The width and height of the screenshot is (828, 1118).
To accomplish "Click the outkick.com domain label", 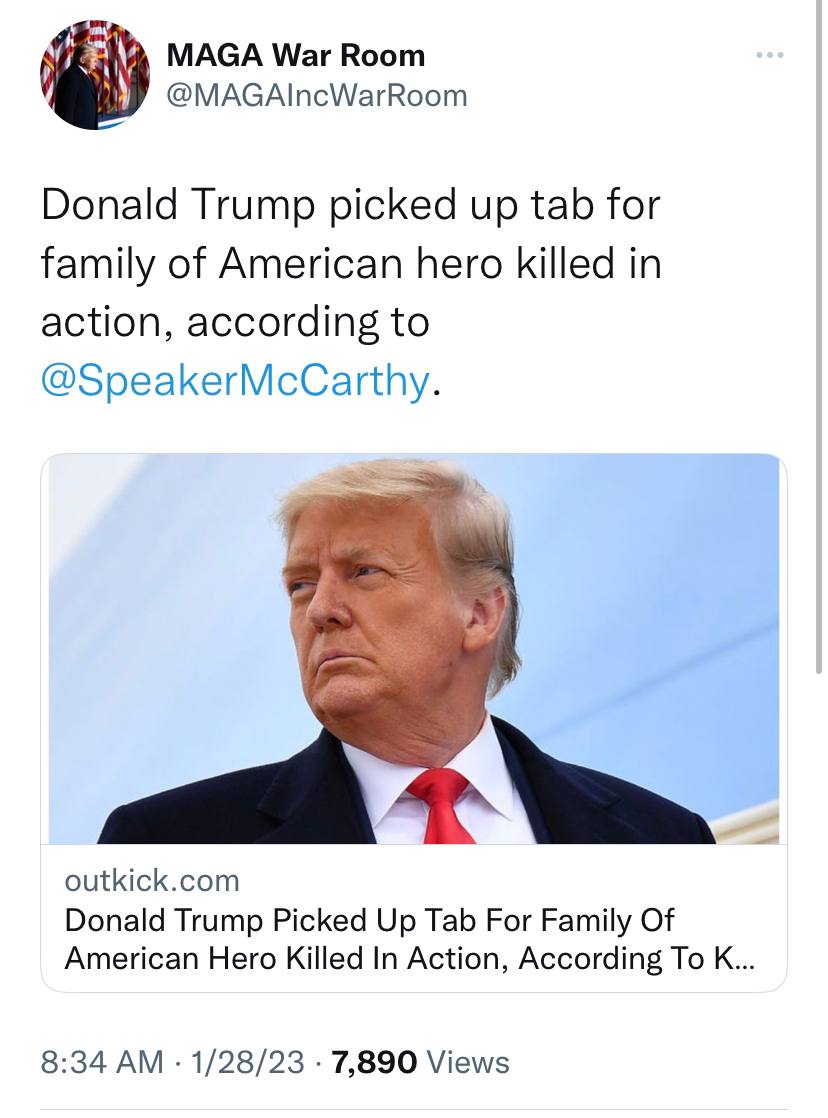I will pos(152,881).
